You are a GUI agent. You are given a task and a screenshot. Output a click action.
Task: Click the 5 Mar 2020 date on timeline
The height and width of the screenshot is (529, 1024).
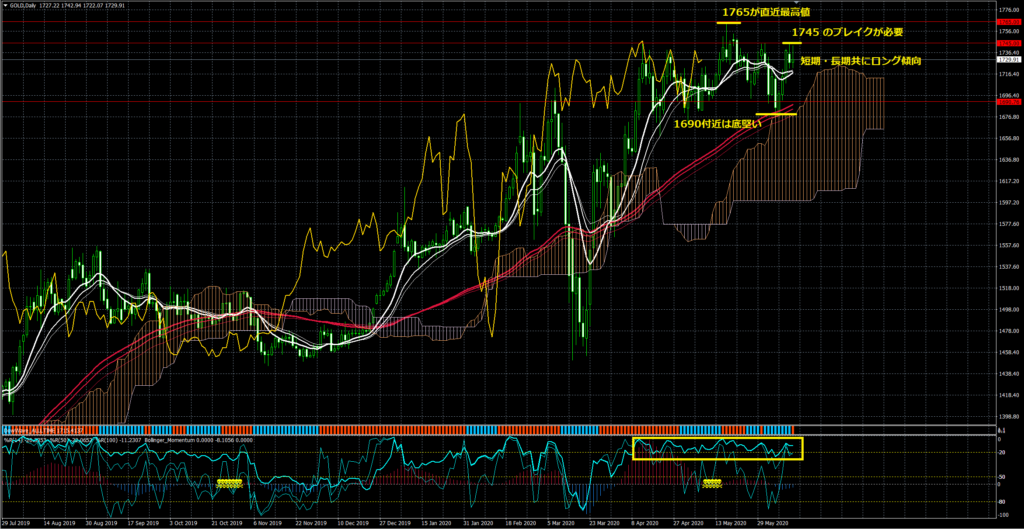coord(560,522)
